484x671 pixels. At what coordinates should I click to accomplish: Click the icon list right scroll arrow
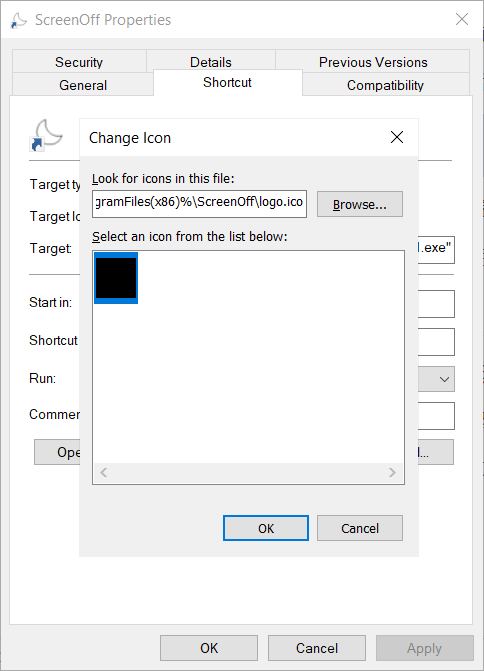392,472
